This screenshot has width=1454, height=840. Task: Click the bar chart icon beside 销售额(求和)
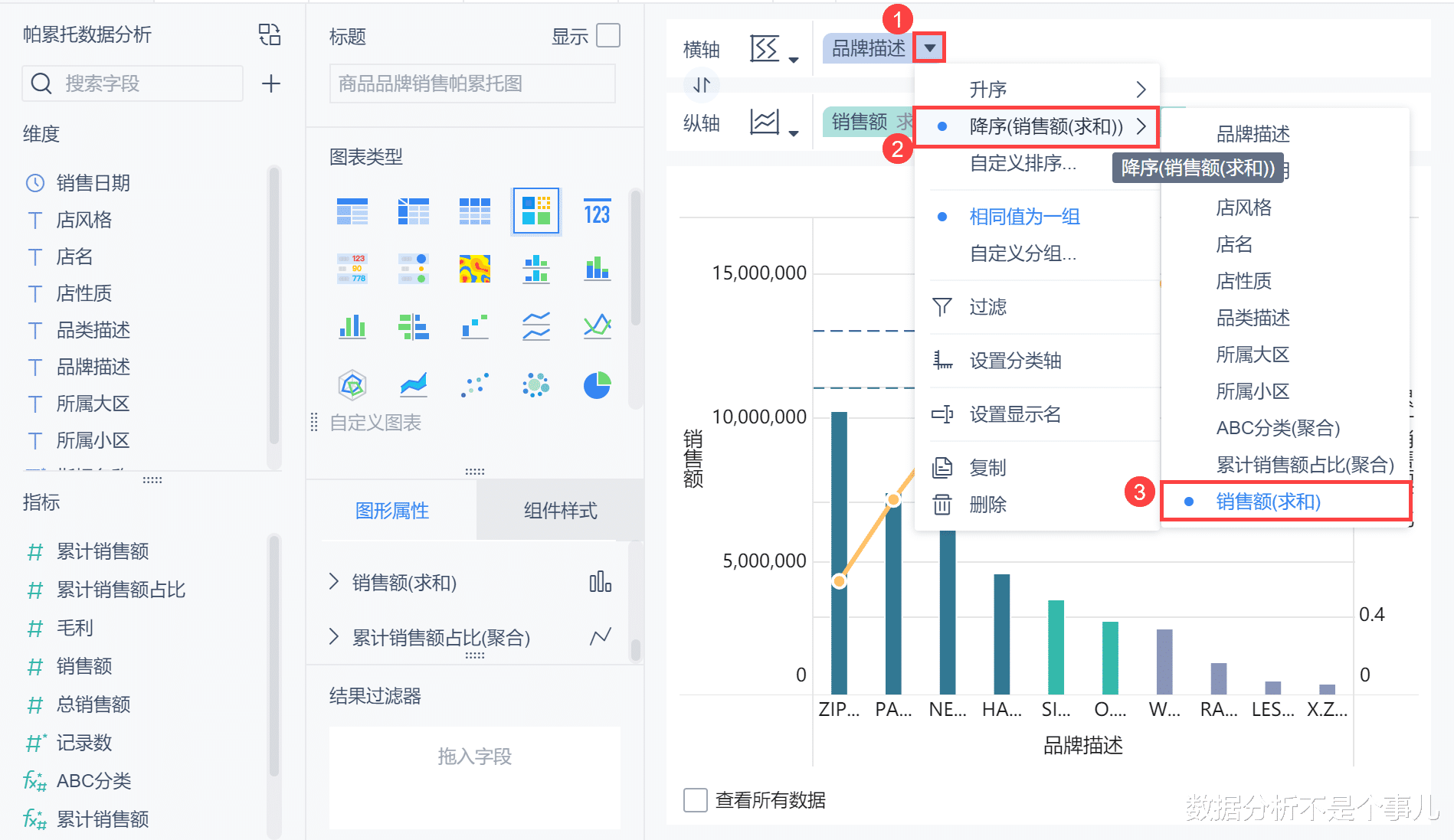[601, 582]
